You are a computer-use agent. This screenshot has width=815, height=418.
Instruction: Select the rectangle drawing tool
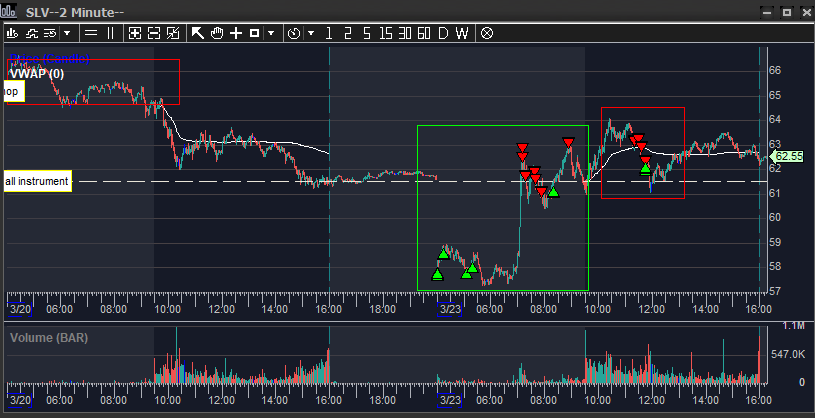[x=255, y=33]
